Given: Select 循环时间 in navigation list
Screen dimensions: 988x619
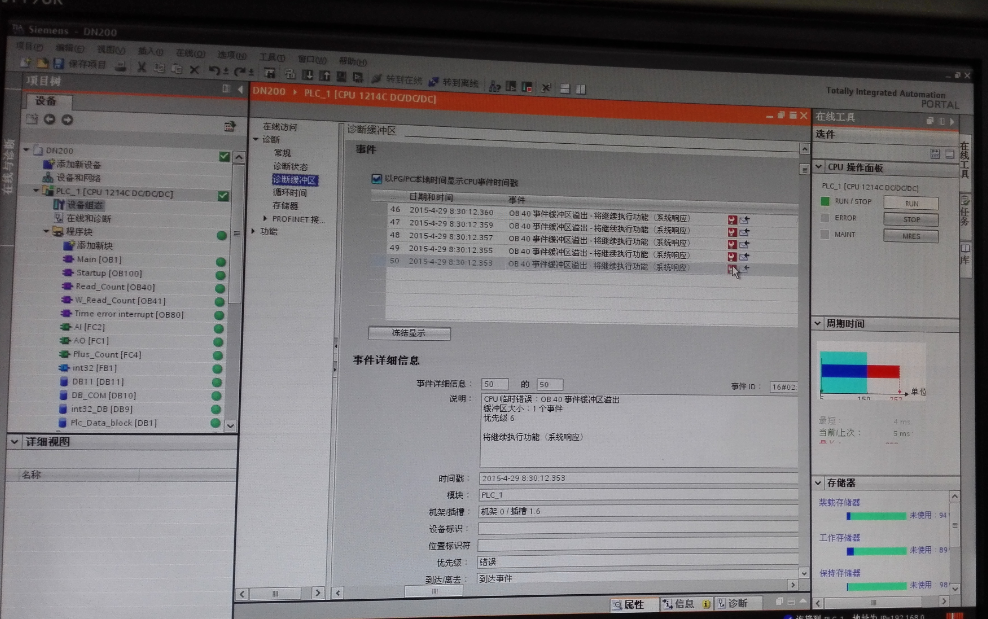Looking at the screenshot, I should click(290, 192).
